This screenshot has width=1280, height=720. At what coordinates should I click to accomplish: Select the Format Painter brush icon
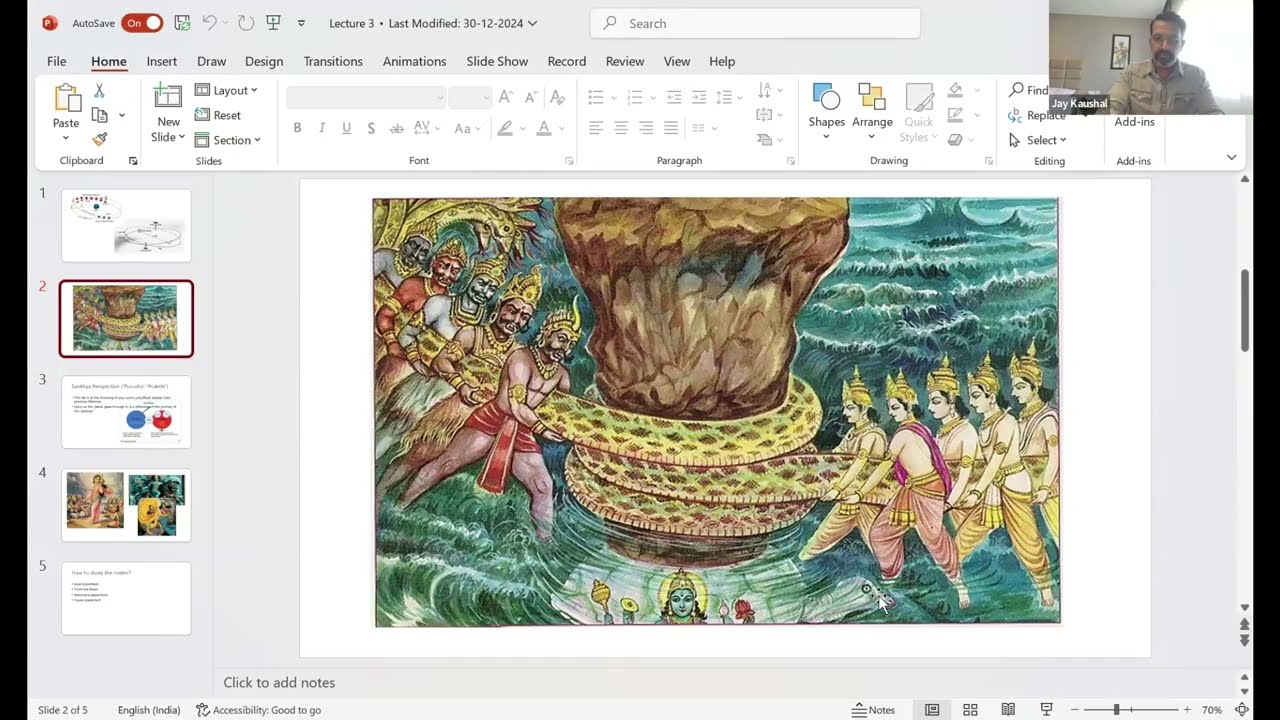pos(99,139)
